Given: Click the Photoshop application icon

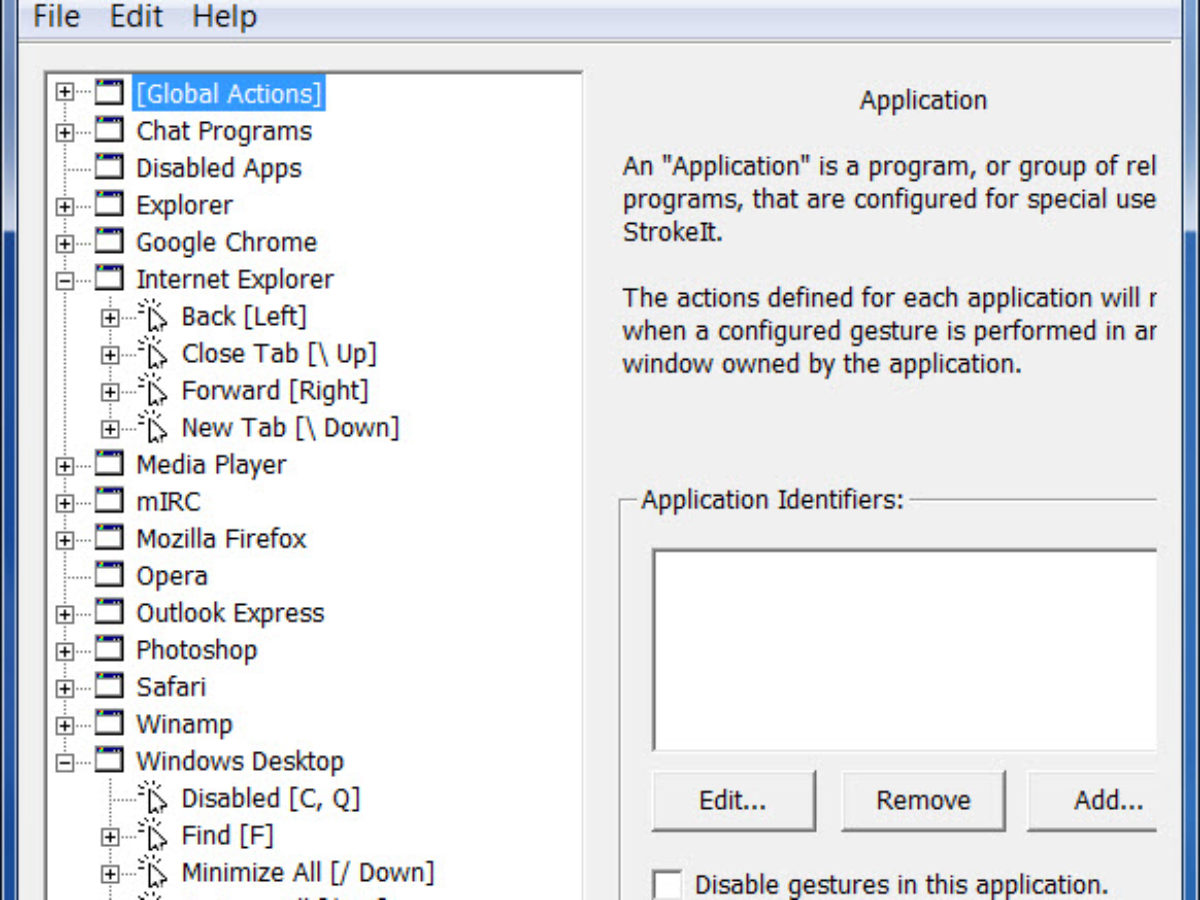Looking at the screenshot, I should (109, 649).
